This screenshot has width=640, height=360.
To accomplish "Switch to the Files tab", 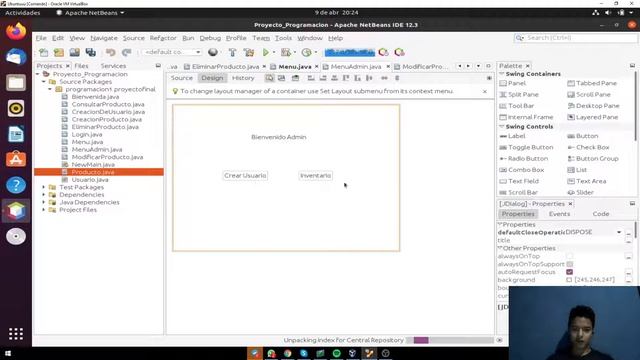I will tap(81, 66).
